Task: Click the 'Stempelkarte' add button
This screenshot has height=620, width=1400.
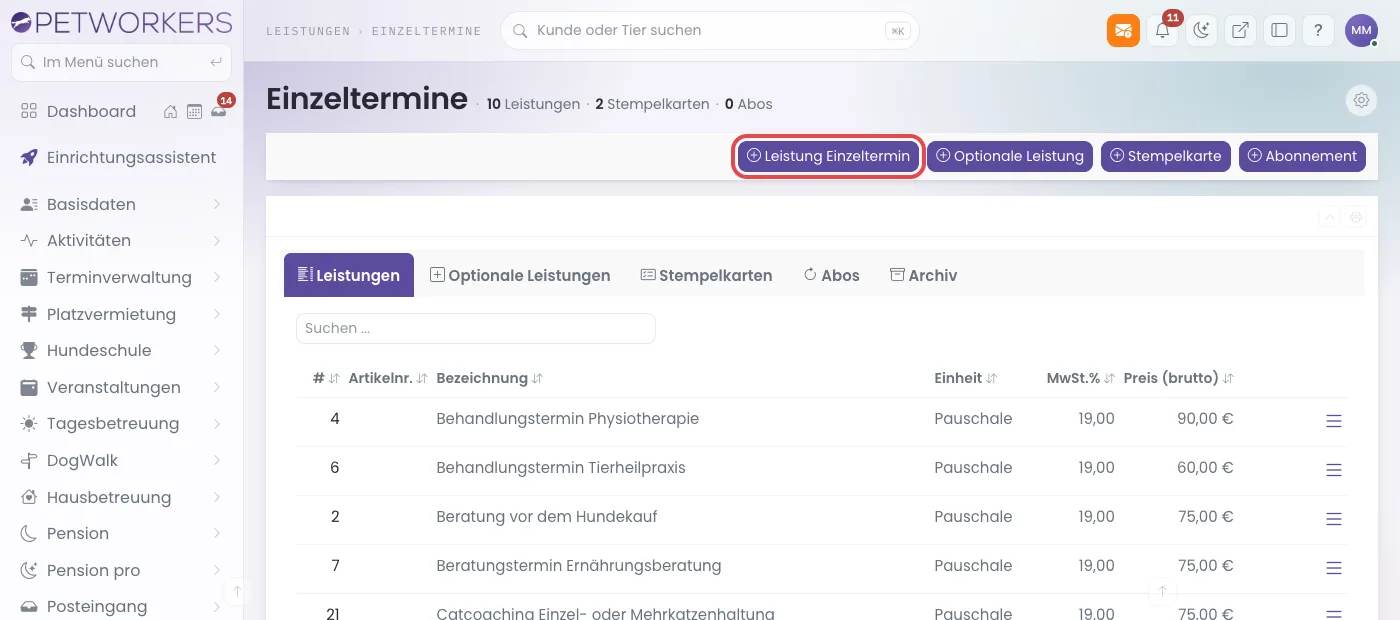Action: click(x=1166, y=156)
